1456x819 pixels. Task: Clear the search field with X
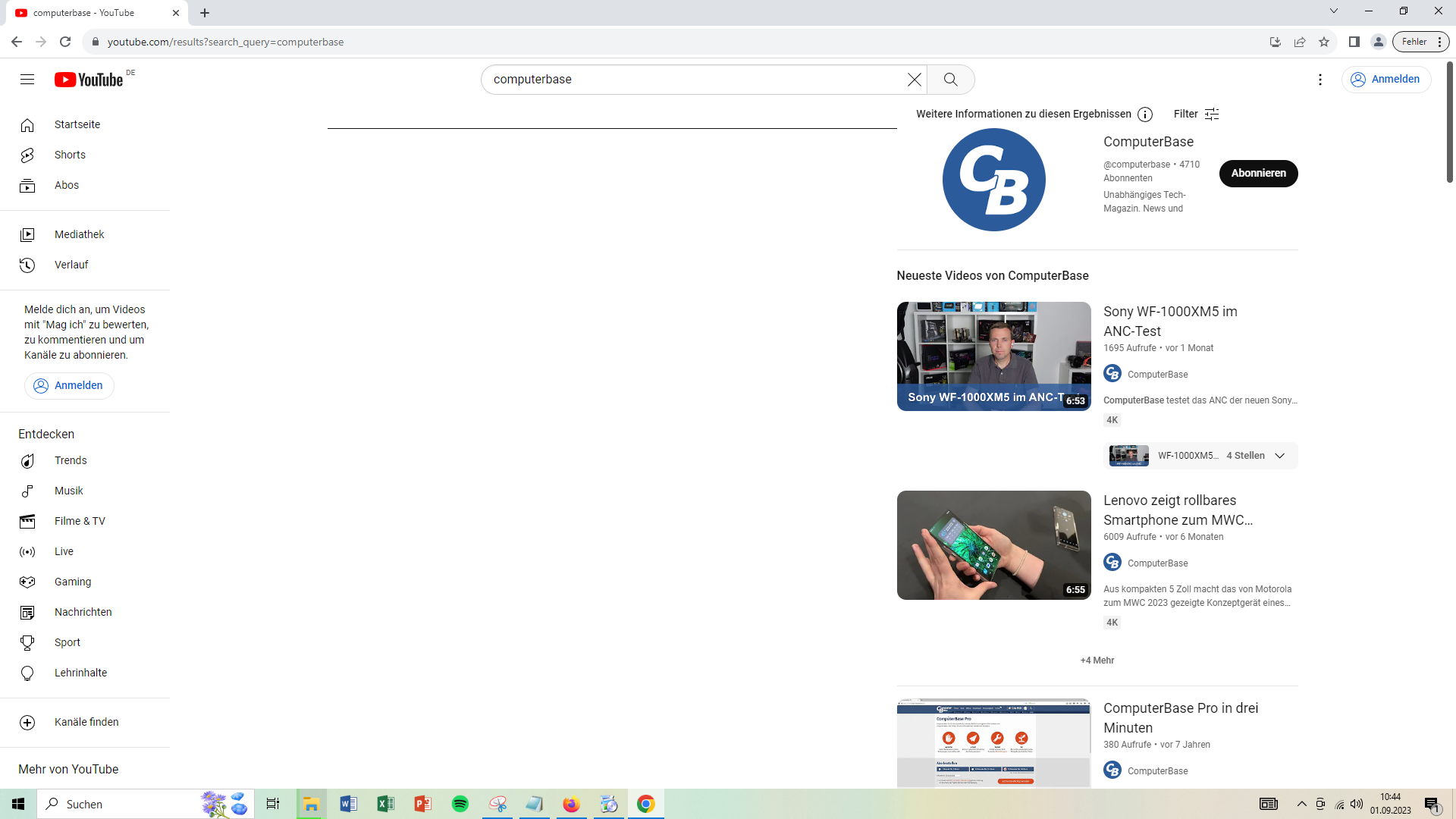(x=915, y=80)
